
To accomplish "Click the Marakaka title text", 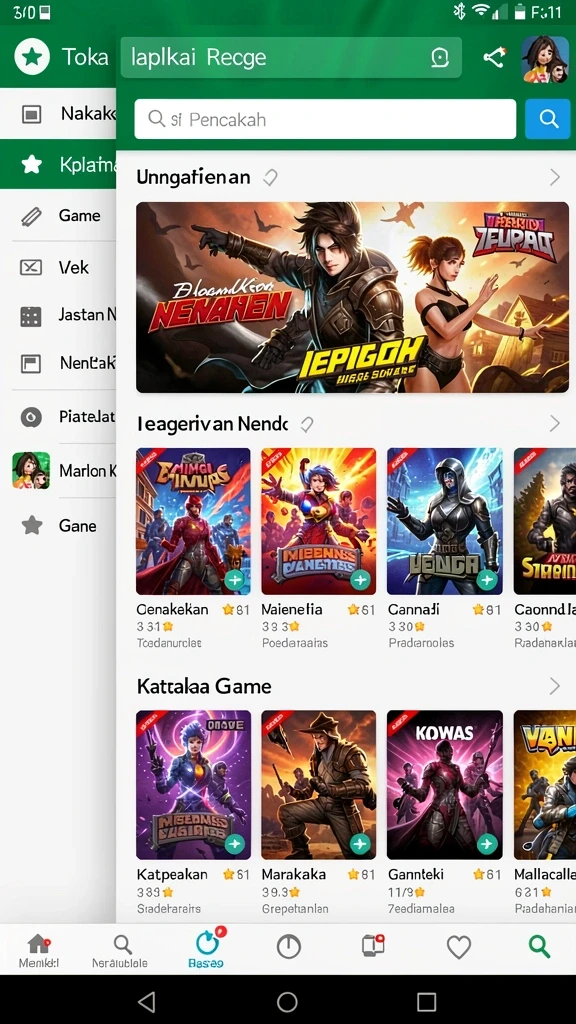I will [x=296, y=874].
